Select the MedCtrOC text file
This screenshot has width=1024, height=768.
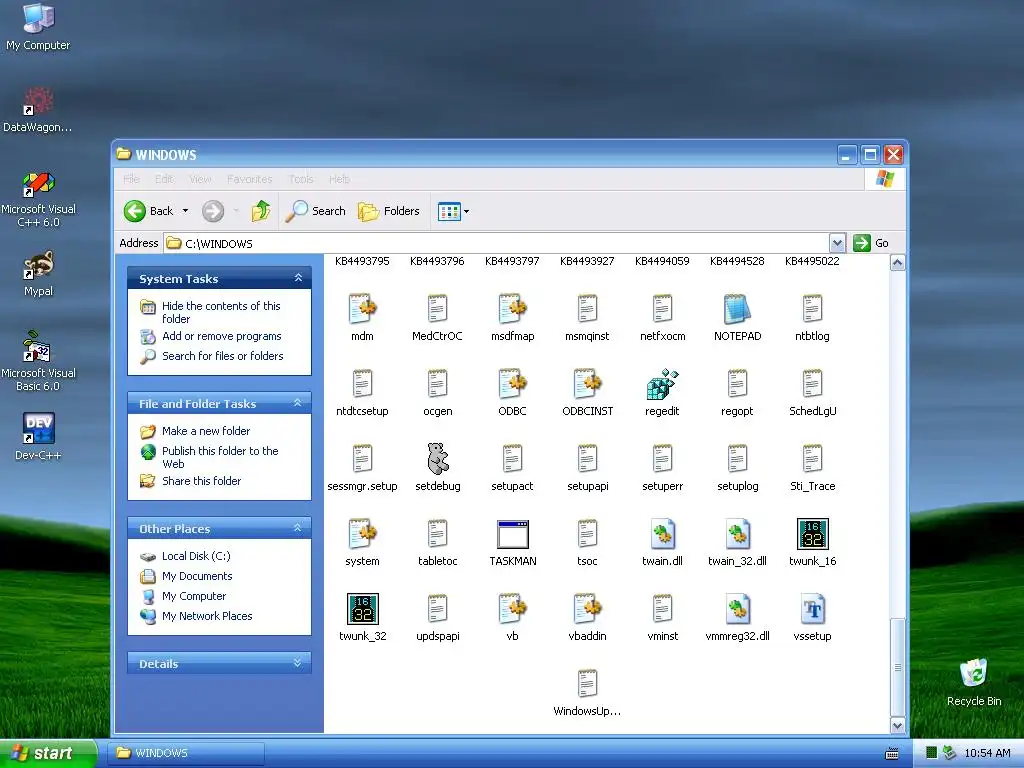(438, 309)
